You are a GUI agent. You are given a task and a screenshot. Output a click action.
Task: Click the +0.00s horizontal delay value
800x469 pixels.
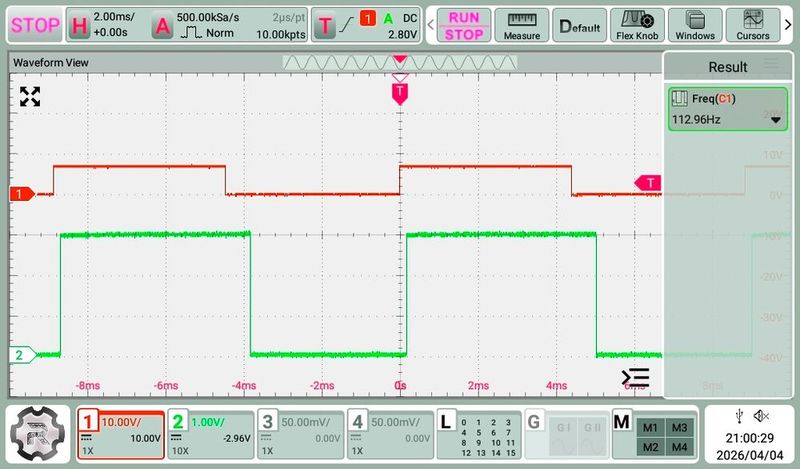coord(110,33)
